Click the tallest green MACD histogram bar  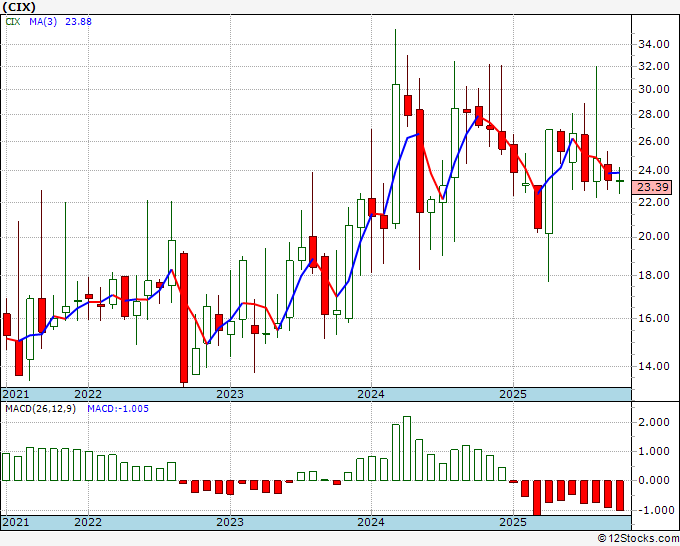(x=407, y=448)
